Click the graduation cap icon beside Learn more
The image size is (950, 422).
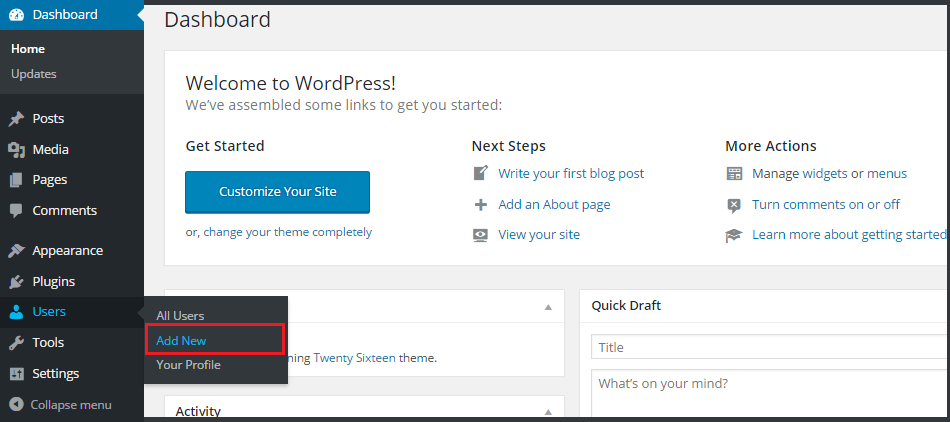click(734, 235)
